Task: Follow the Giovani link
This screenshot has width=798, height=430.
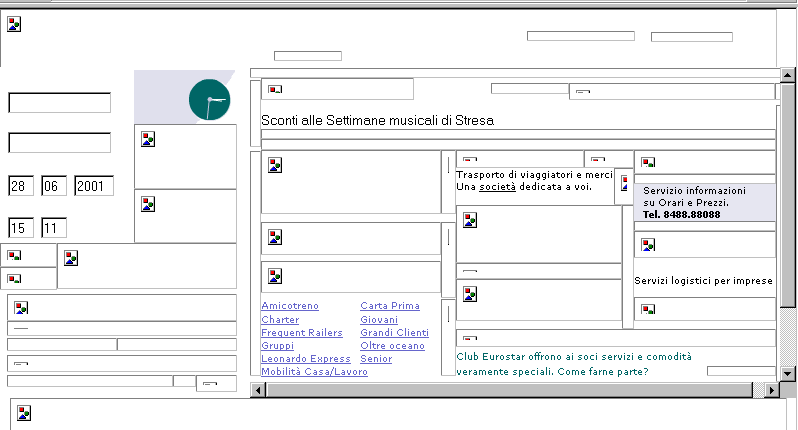Action: pos(379,320)
